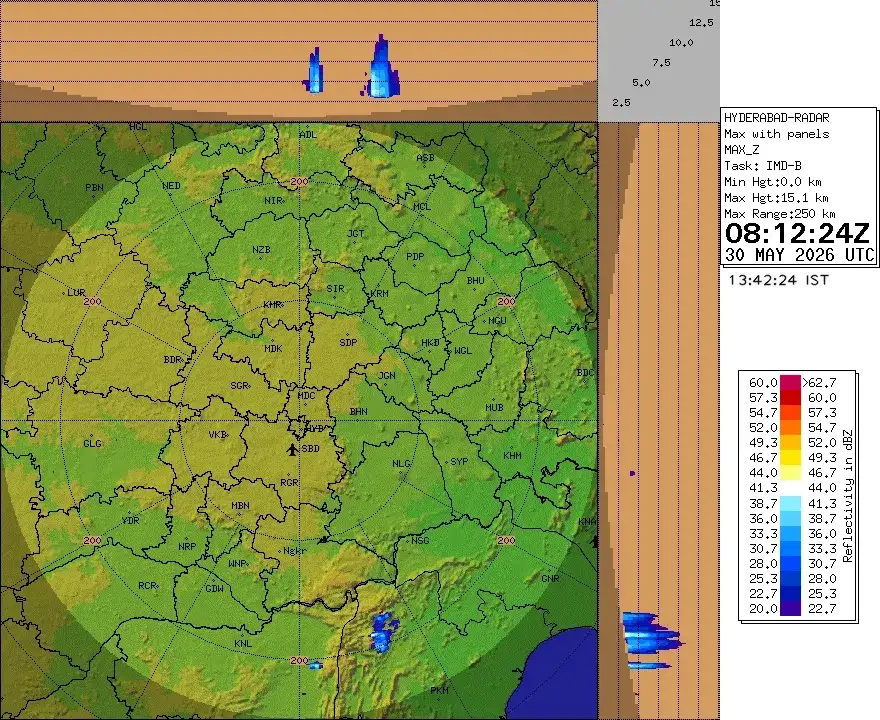The height and width of the screenshot is (720, 880).
Task: Click the KNL station label
Action: (243, 644)
